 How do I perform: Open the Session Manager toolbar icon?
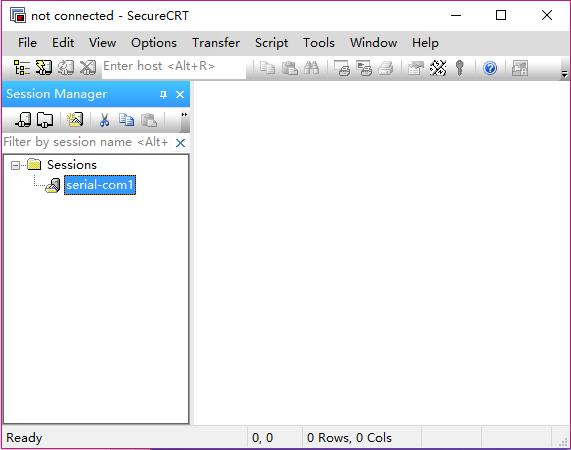click(x=22, y=68)
